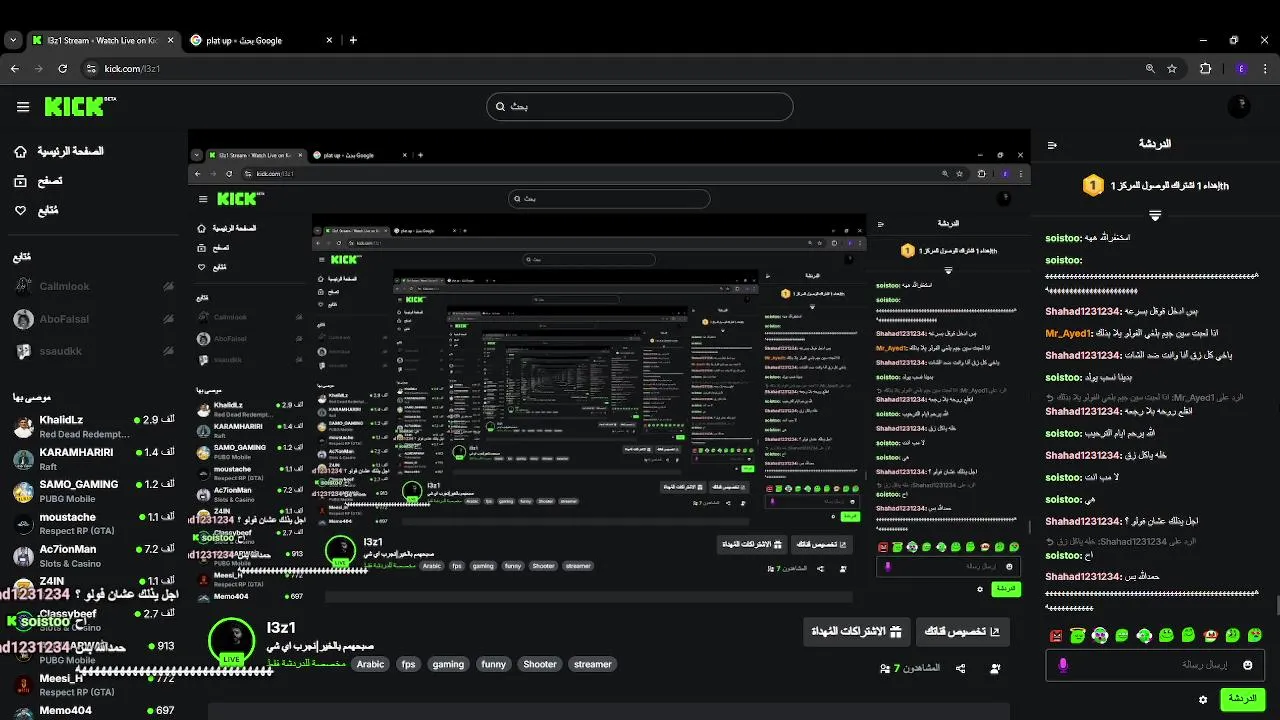Image resolution: width=1280 pixels, height=720 pixels.
Task: Collapse the chat panel with arrow icon
Action: click(1052, 145)
